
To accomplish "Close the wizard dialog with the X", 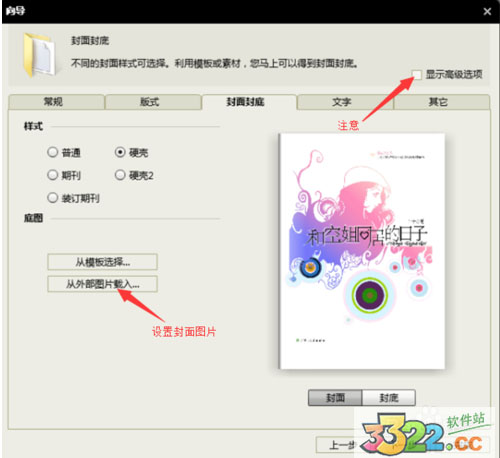I will point(487,12).
